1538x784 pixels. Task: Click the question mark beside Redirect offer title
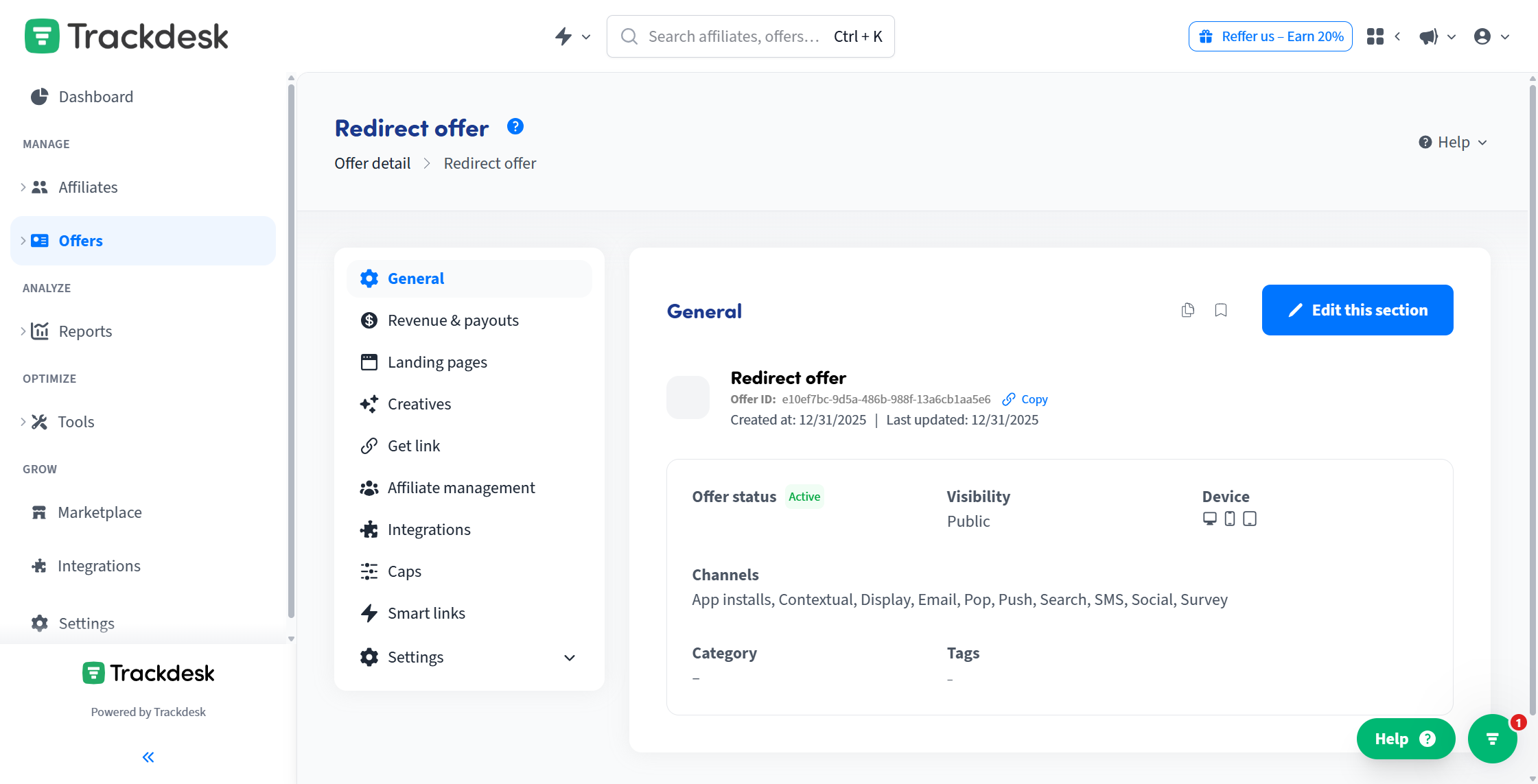point(515,126)
